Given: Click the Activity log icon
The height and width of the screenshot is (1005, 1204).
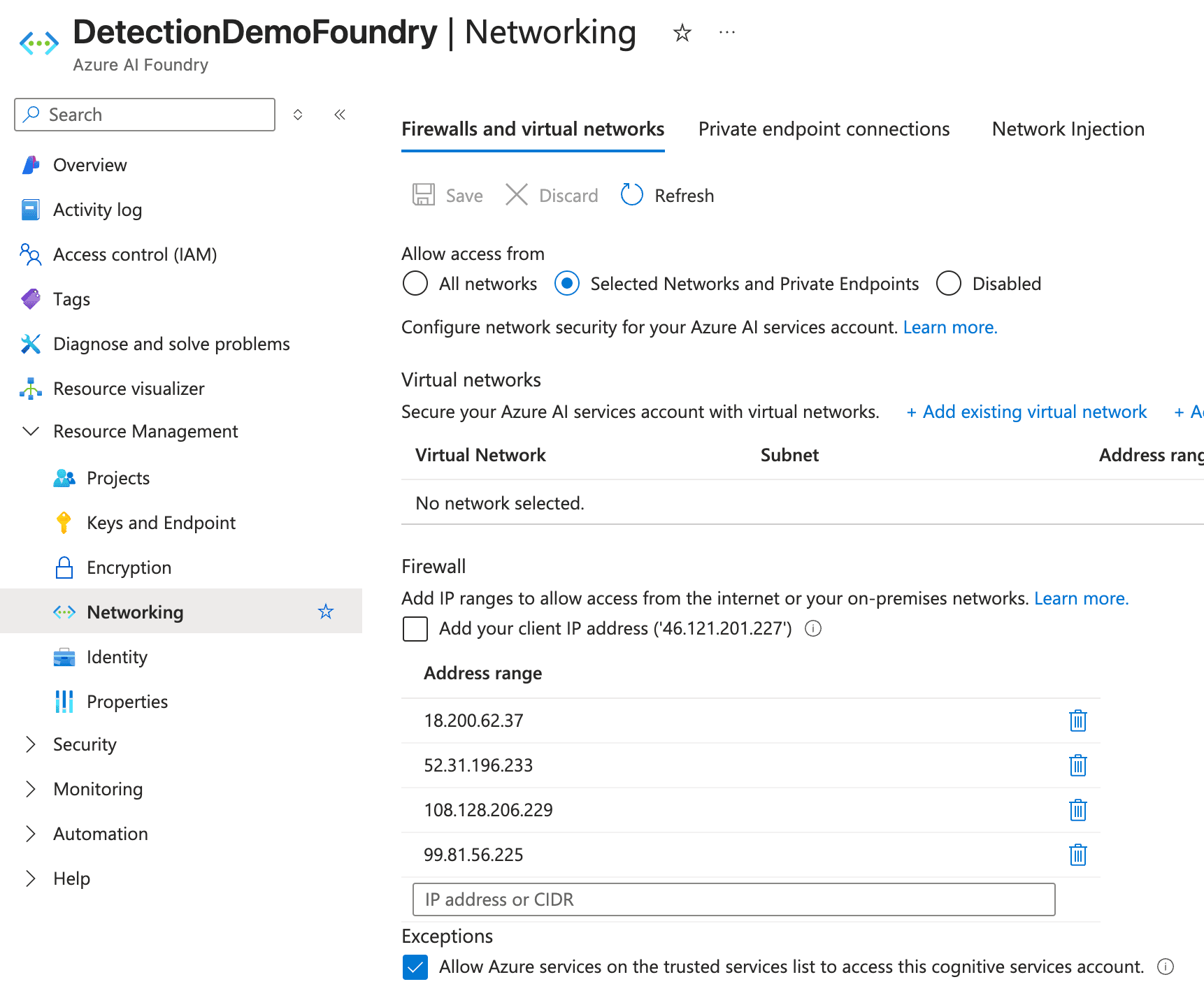Looking at the screenshot, I should [31, 210].
